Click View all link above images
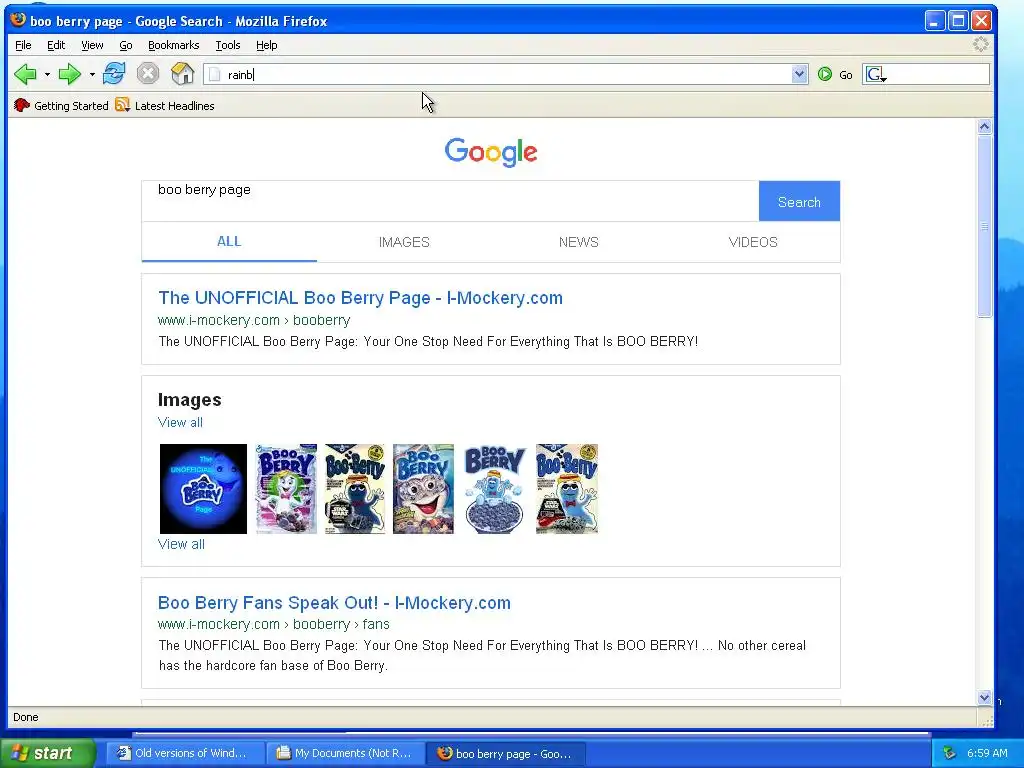Viewport: 1024px width, 768px height. (180, 423)
